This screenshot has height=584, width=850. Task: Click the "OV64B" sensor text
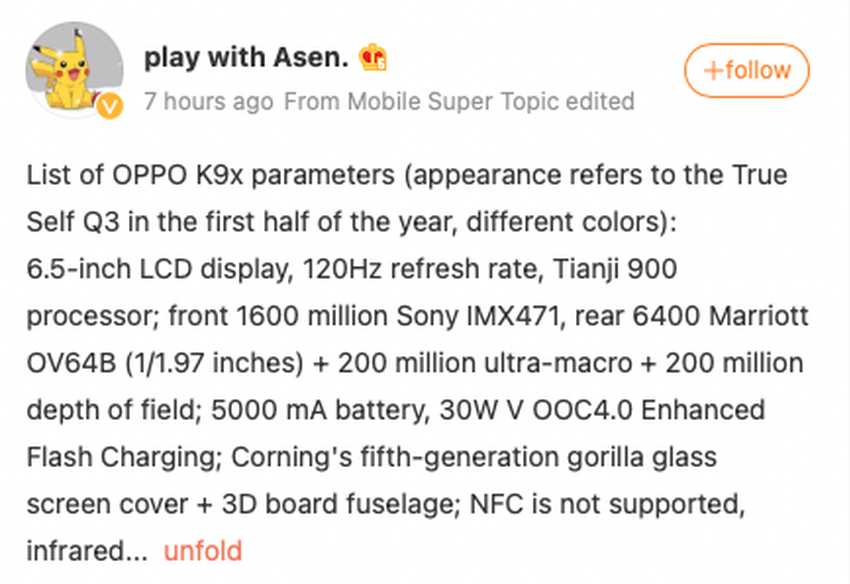(x=66, y=364)
